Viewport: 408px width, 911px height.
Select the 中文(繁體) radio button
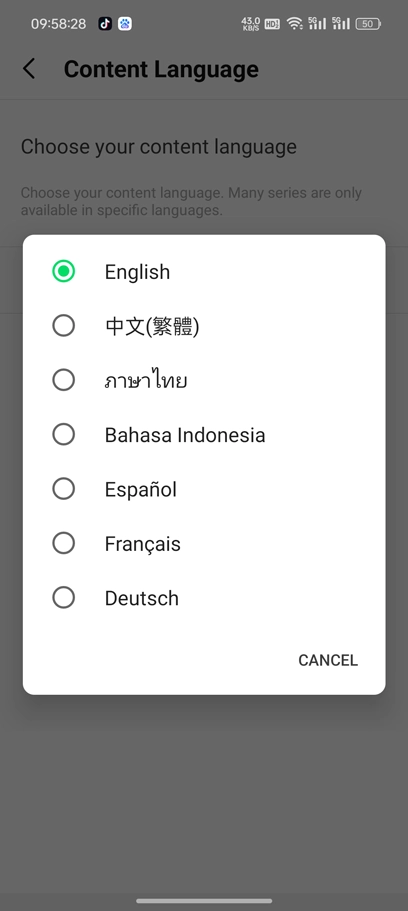pos(63,326)
